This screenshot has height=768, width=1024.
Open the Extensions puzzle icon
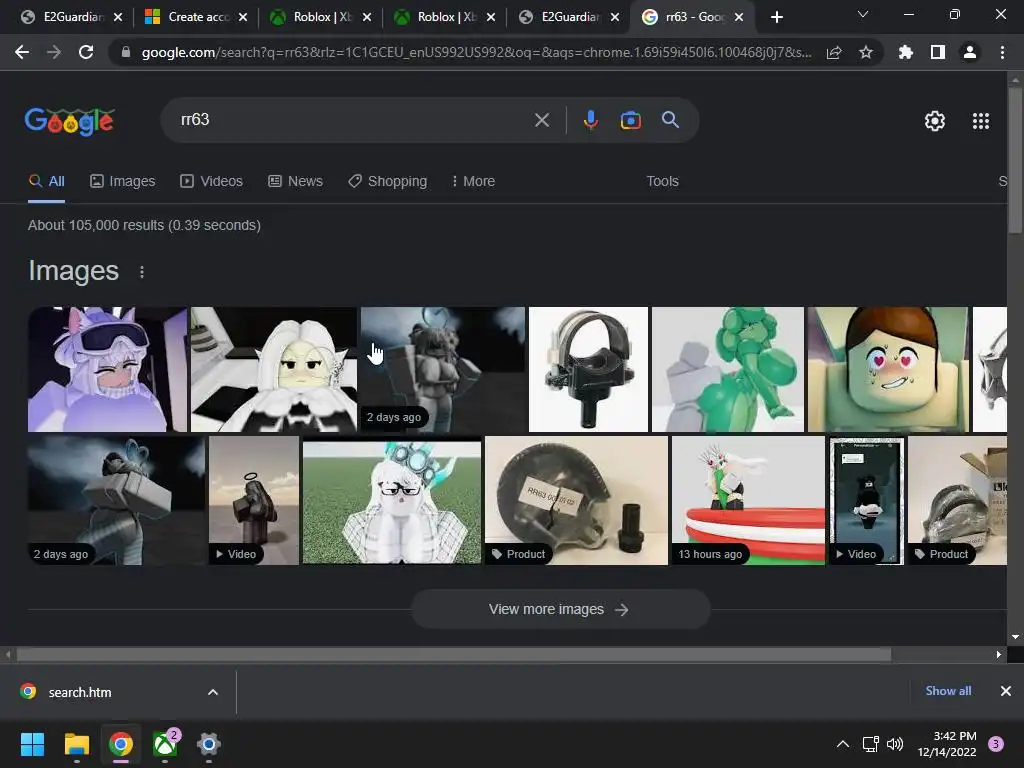click(x=905, y=52)
